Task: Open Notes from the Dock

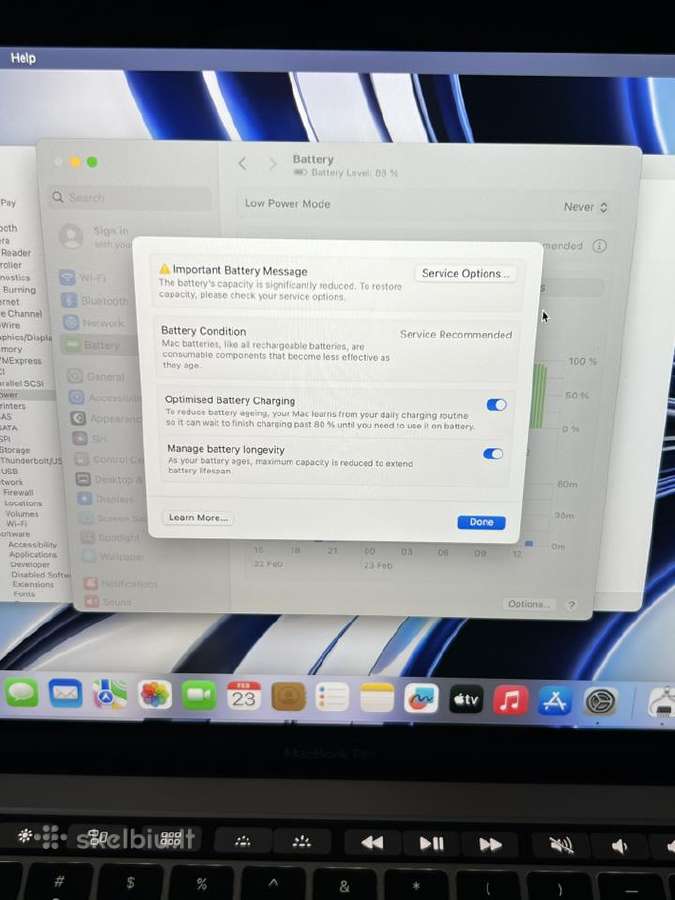Action: click(x=377, y=698)
